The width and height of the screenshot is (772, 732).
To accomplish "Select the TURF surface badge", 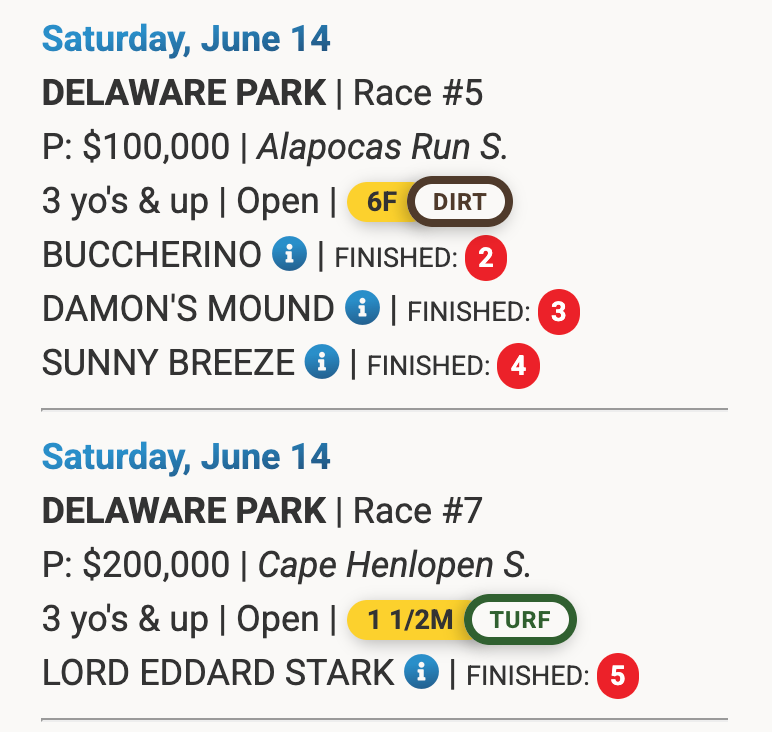I will tap(520, 619).
